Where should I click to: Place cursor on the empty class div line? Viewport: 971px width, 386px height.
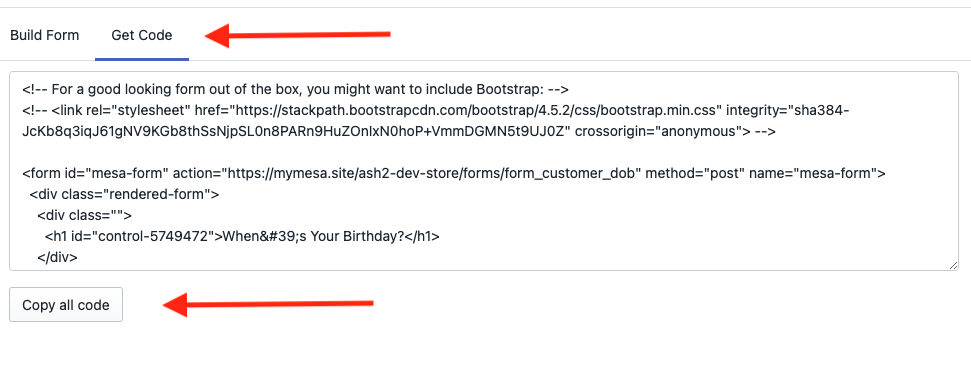point(85,216)
